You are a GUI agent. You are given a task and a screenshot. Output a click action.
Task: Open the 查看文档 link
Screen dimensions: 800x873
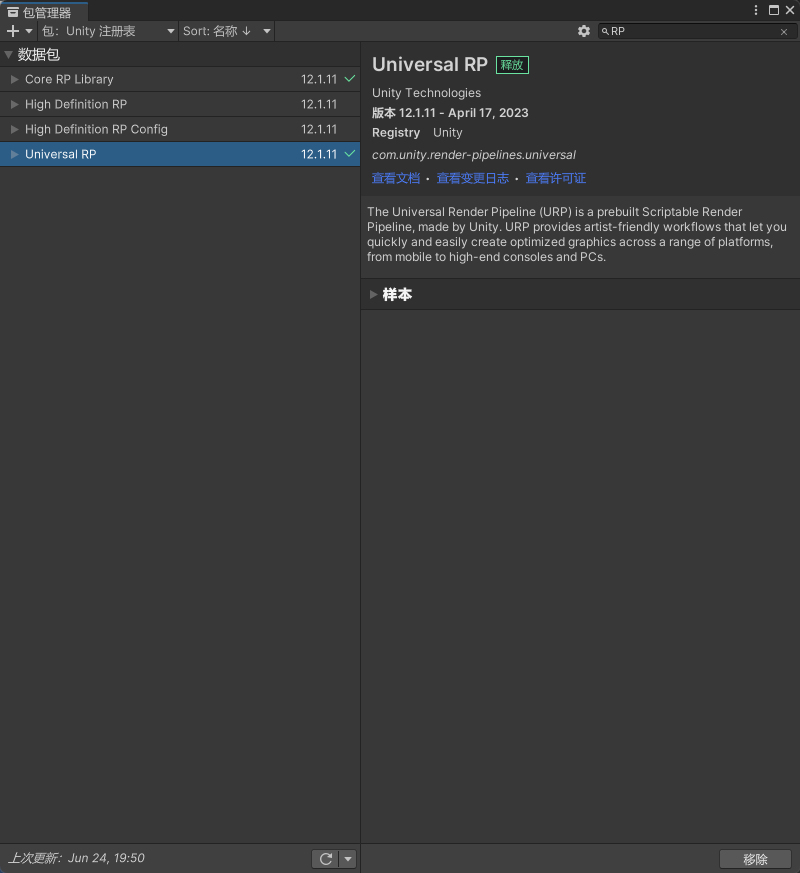pos(396,178)
